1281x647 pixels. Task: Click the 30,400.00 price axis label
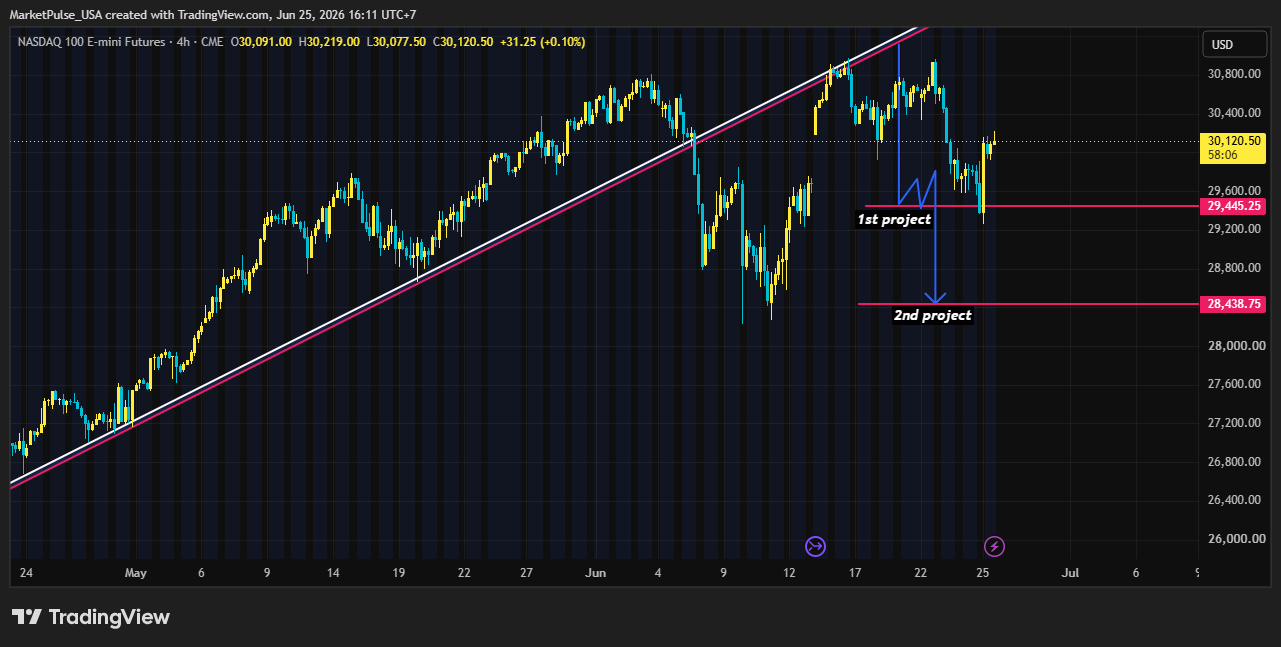[x=1235, y=114]
